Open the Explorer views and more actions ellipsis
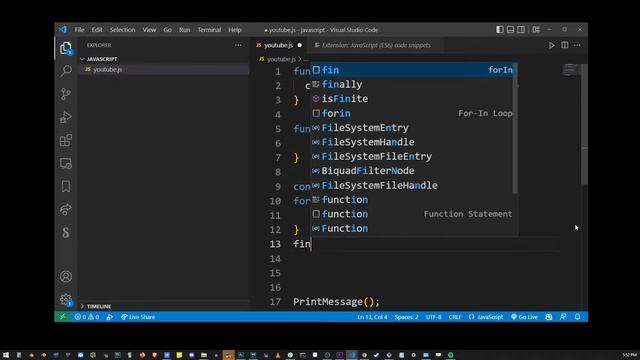Screen dimensions: 640x360 point(238,45)
